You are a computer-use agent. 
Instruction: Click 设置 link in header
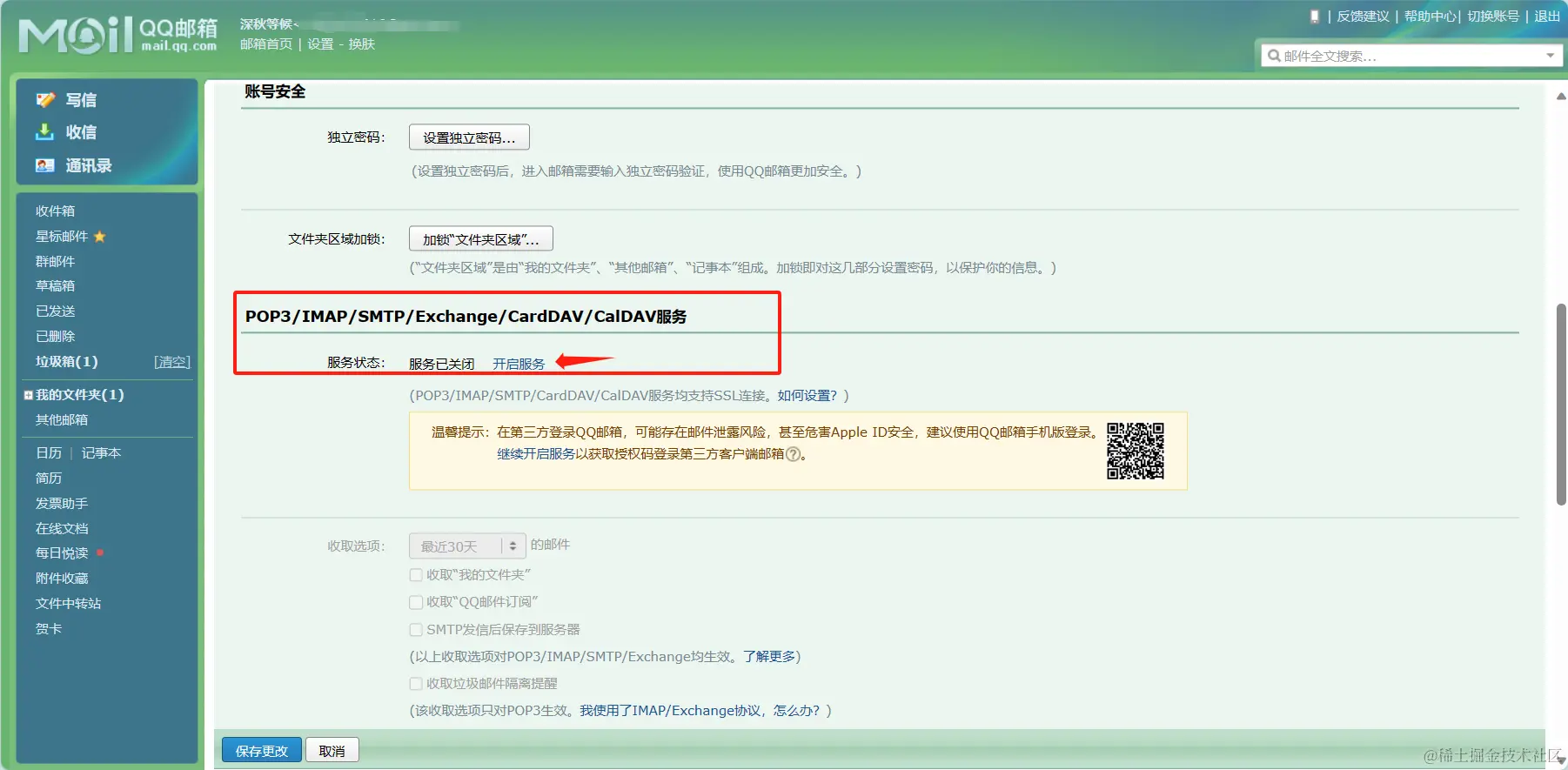(320, 44)
